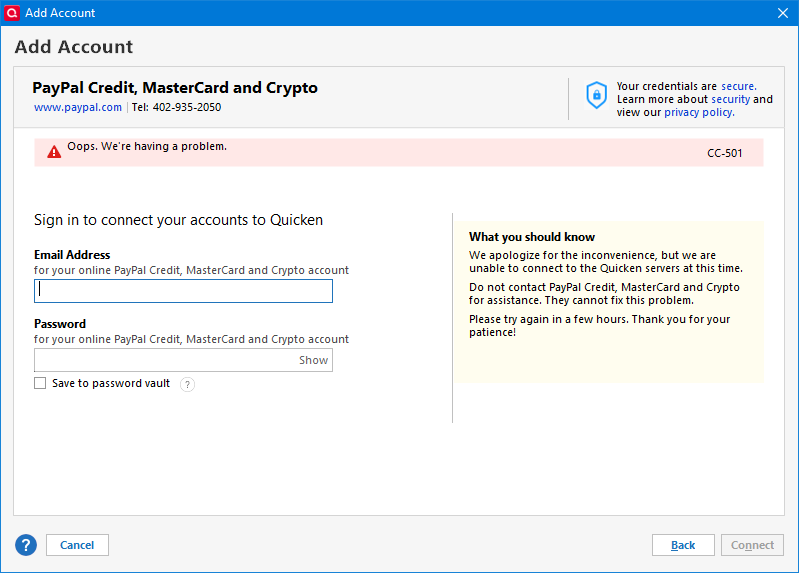Click the 'Password' label

[x=60, y=324]
